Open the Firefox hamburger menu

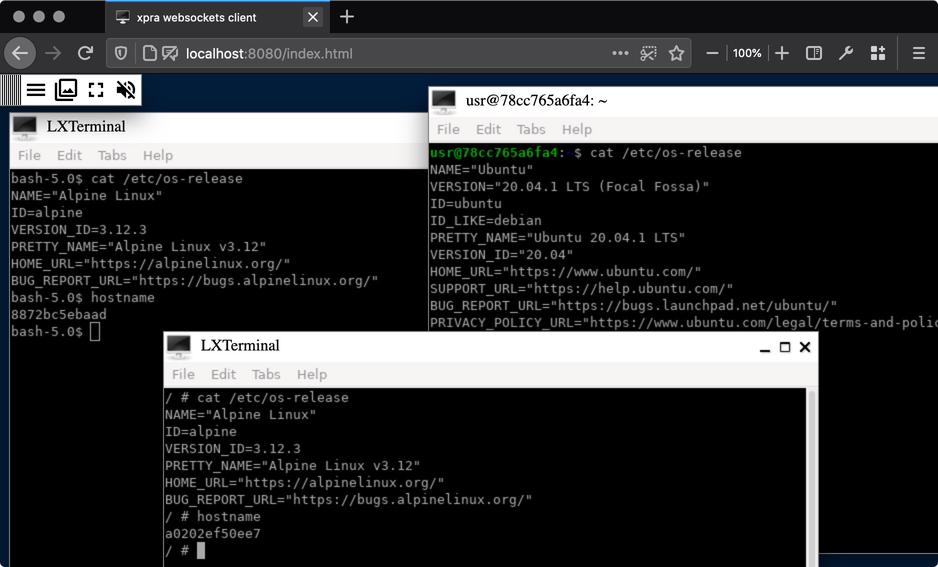[x=919, y=53]
